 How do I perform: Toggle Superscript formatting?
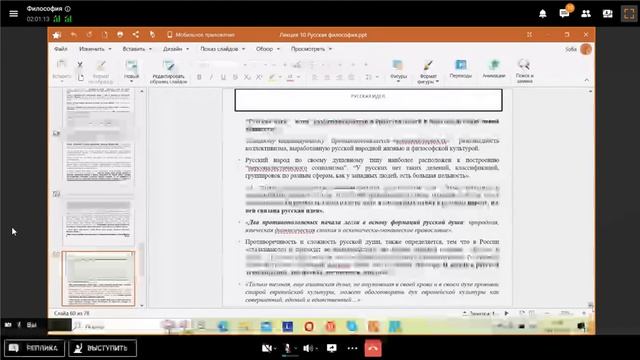tap(259, 77)
